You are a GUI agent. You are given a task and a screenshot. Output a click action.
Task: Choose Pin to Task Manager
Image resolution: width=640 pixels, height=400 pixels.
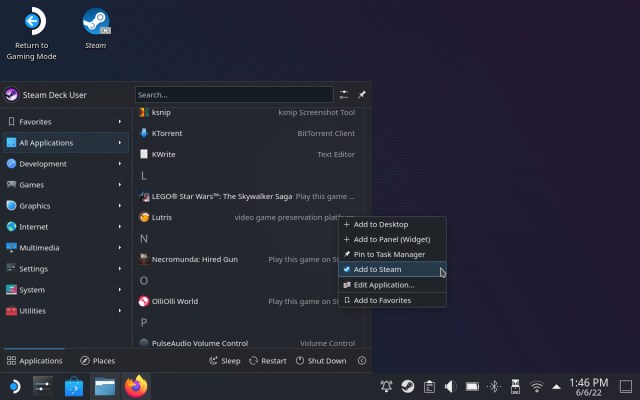pos(392,254)
